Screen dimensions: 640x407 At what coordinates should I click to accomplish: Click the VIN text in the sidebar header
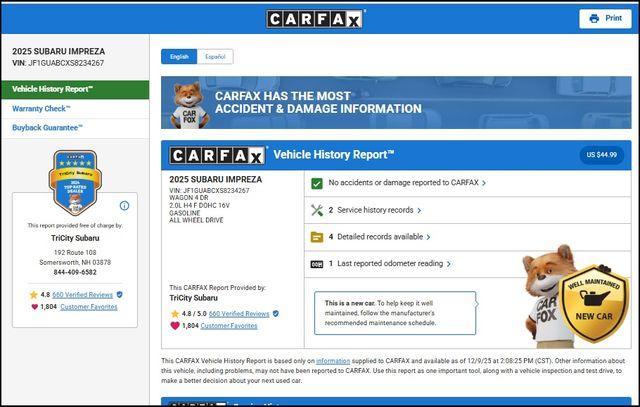tap(58, 63)
